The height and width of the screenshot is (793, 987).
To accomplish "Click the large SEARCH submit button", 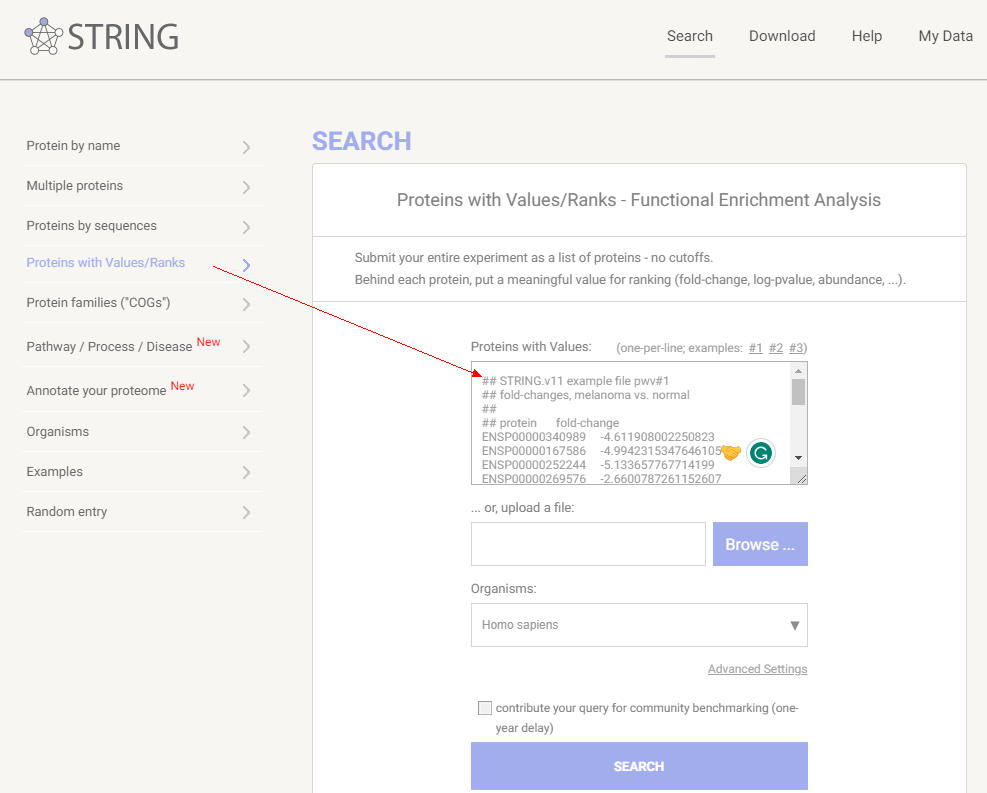I will tap(639, 766).
